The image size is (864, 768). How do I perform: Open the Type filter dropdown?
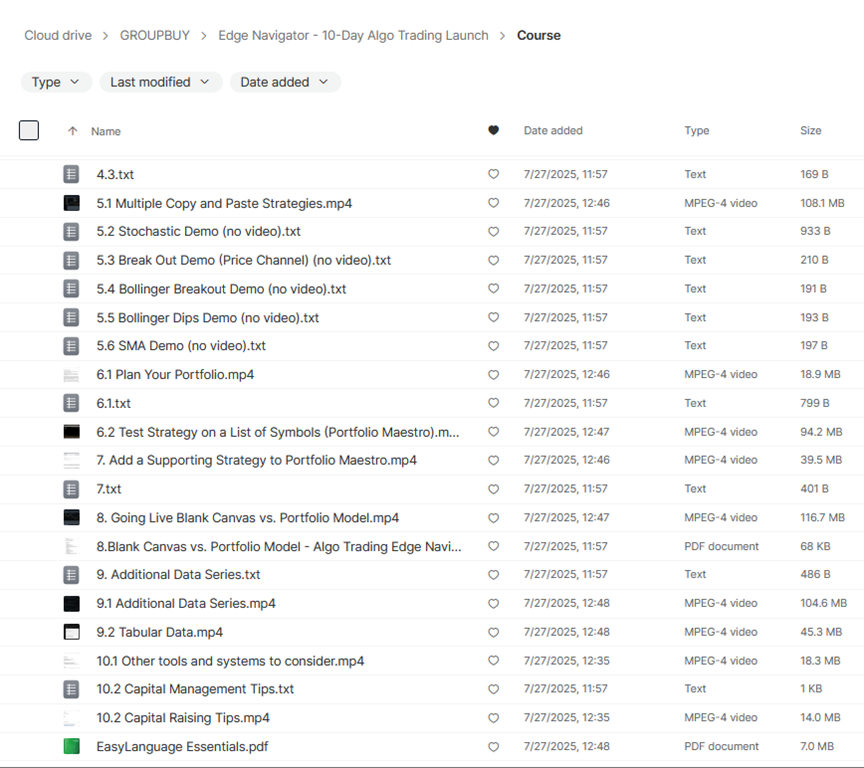[56, 82]
